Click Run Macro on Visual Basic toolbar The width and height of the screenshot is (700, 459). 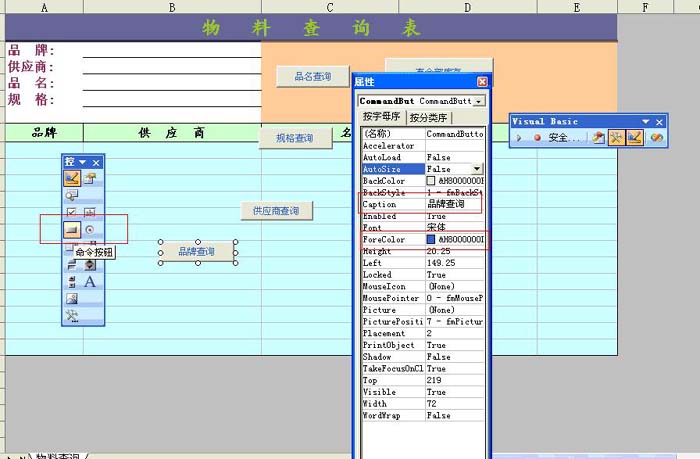click(520, 137)
